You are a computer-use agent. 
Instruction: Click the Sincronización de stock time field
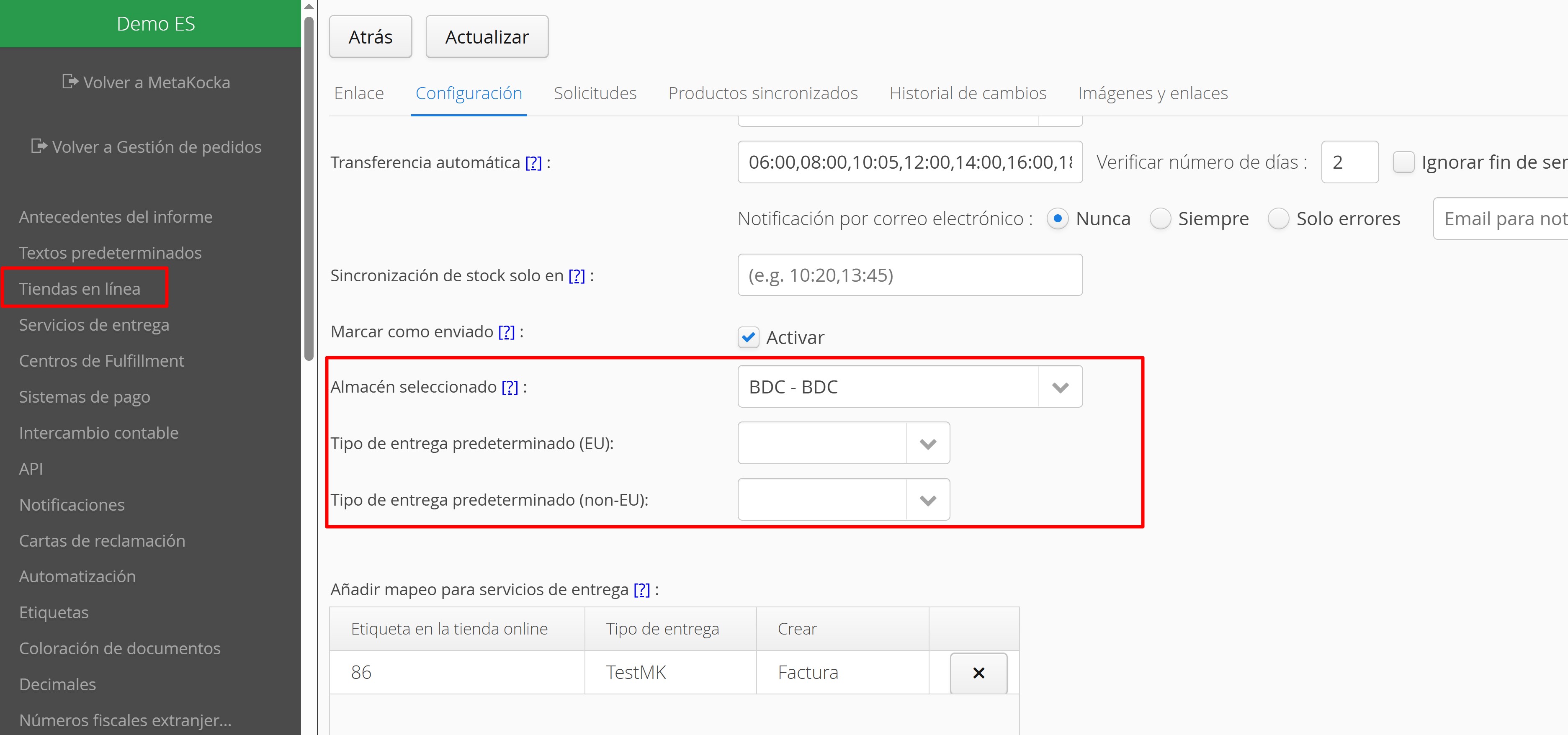tap(910, 275)
